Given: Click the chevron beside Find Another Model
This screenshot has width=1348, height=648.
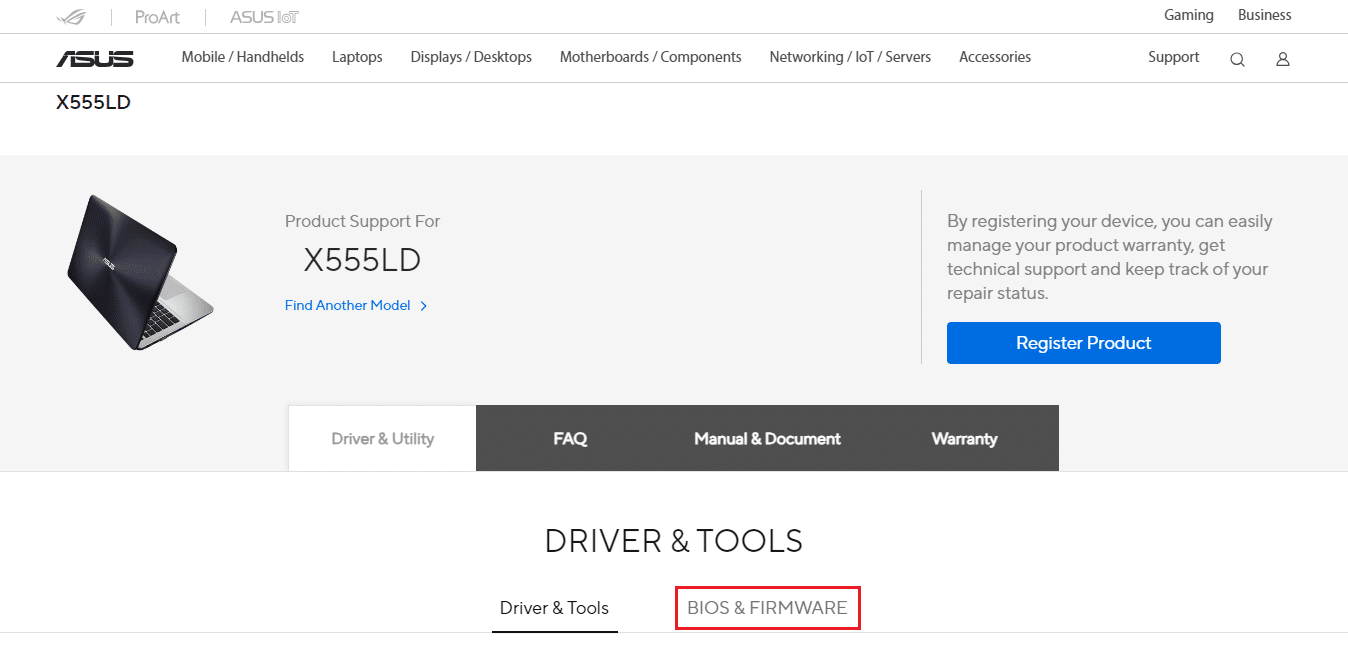Looking at the screenshot, I should 424,306.
